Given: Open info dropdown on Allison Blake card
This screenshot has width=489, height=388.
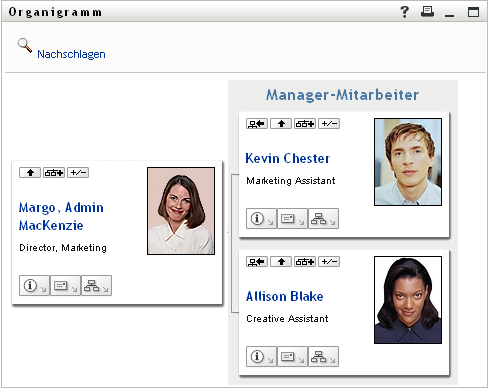Looking at the screenshot, I should 261,357.
